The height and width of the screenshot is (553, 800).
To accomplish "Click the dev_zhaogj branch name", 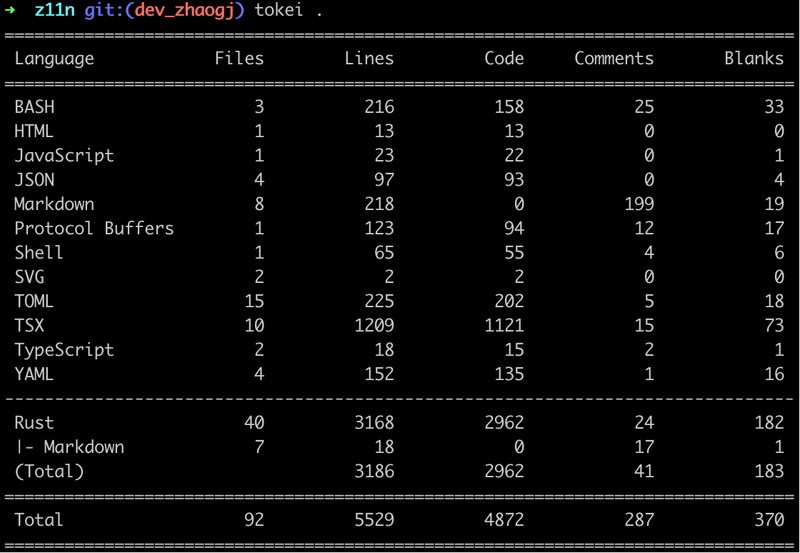I will [184, 10].
